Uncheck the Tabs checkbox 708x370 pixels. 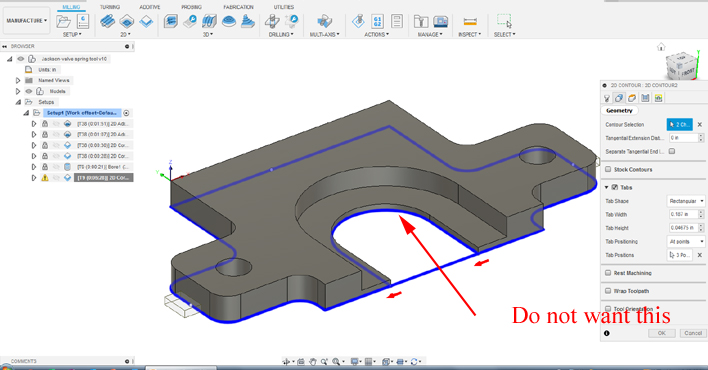(x=615, y=187)
